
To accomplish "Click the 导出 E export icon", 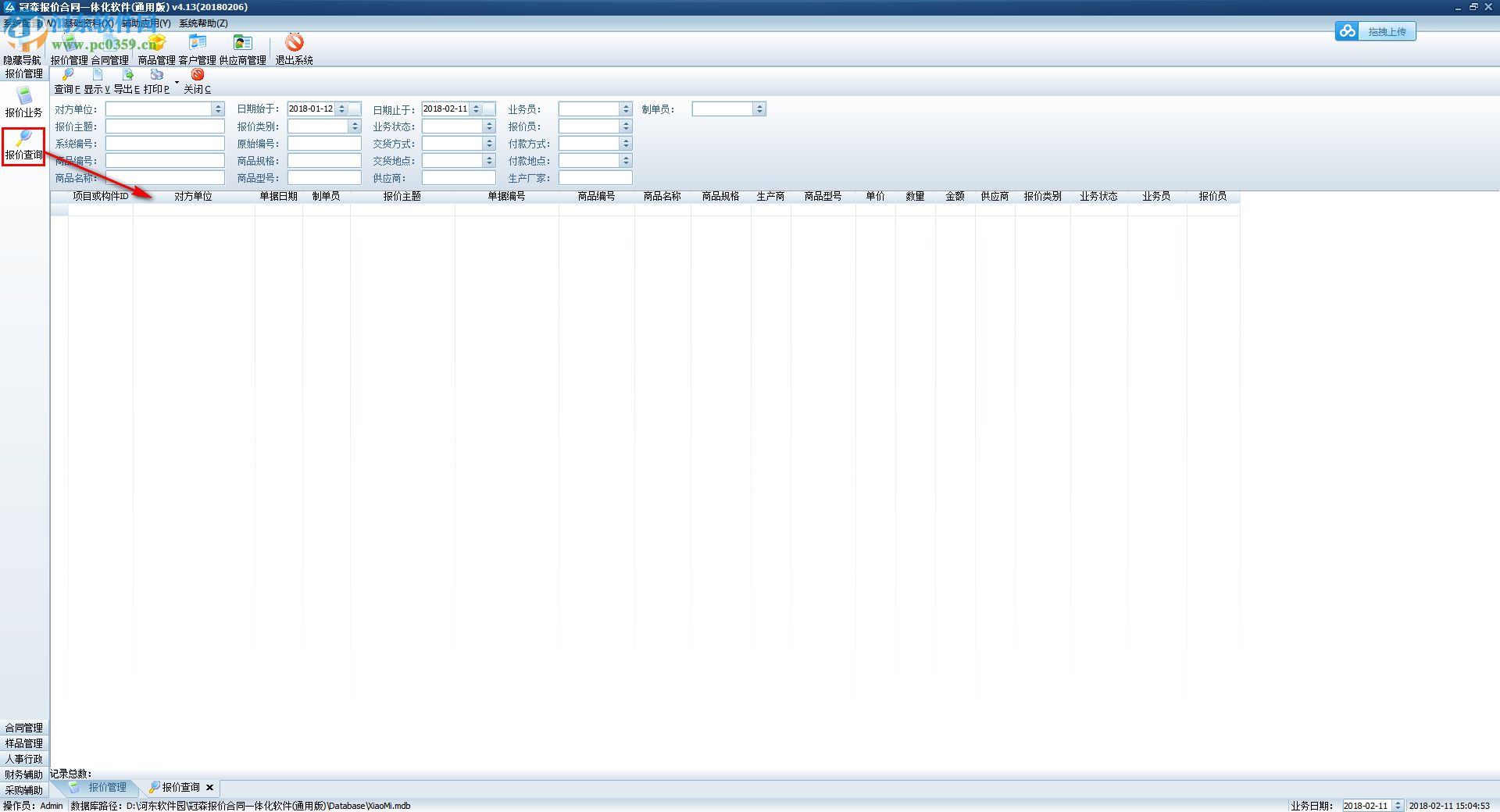I will click(x=127, y=81).
